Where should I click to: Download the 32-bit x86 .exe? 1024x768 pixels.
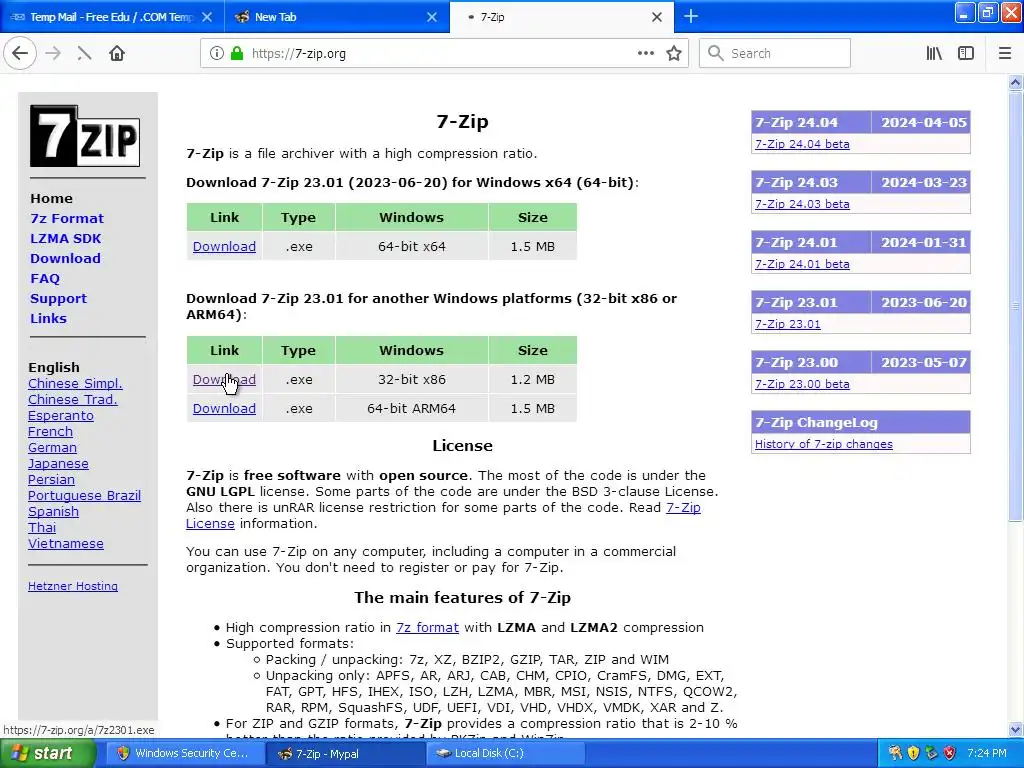pos(224,379)
